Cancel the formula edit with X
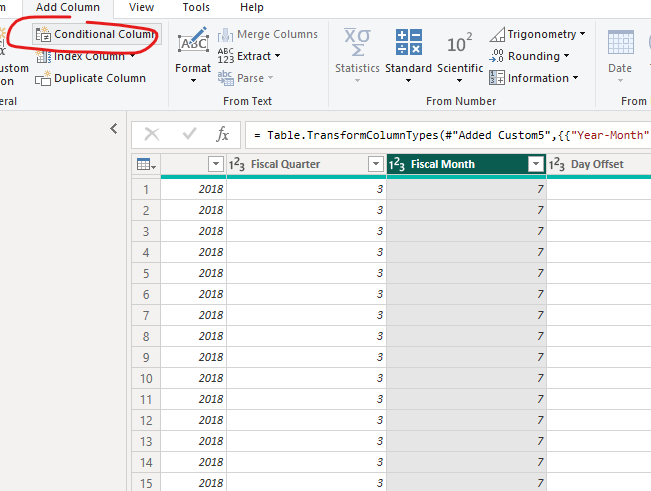 (152, 134)
